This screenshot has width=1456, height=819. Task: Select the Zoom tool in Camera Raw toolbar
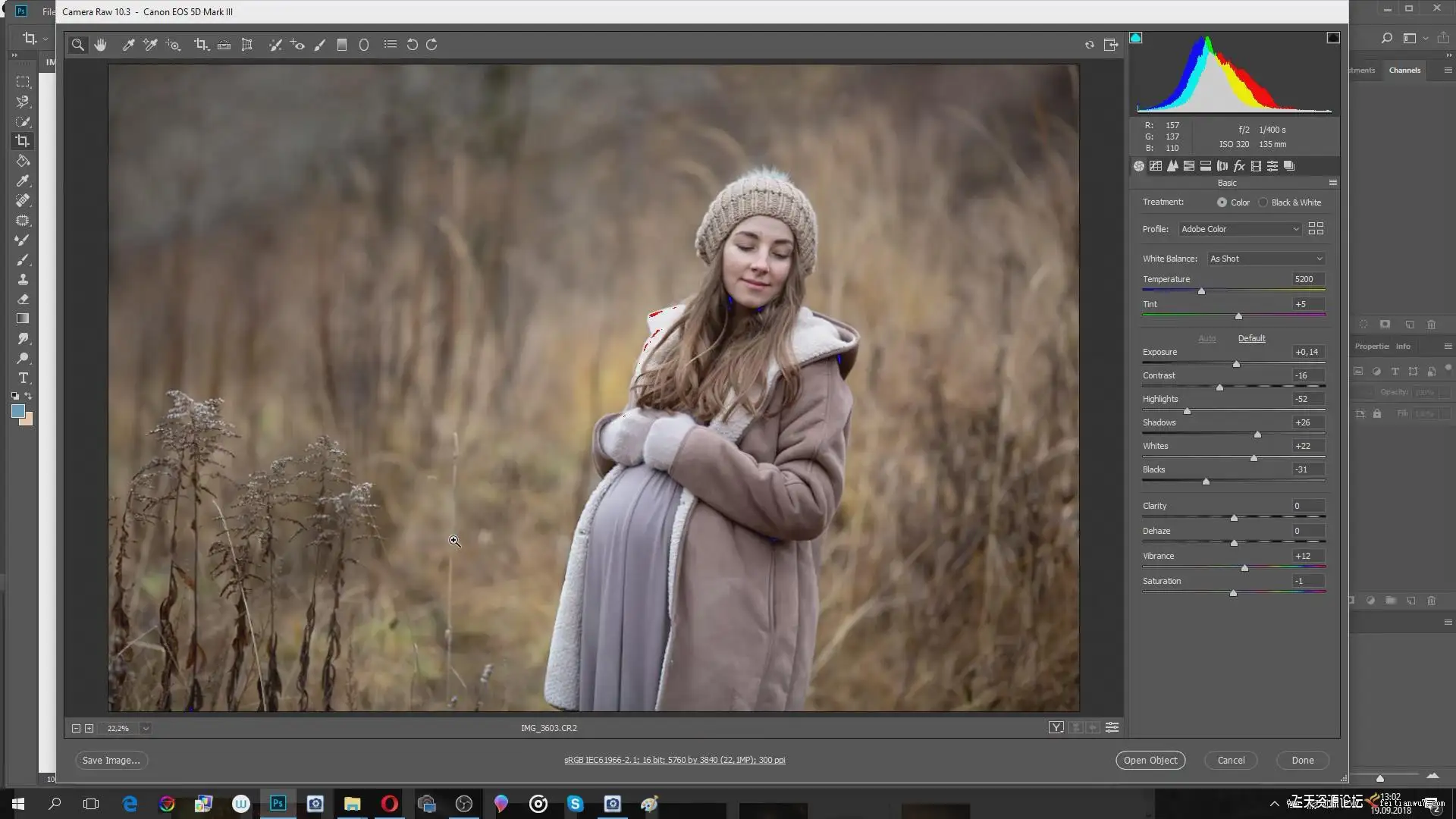click(77, 45)
